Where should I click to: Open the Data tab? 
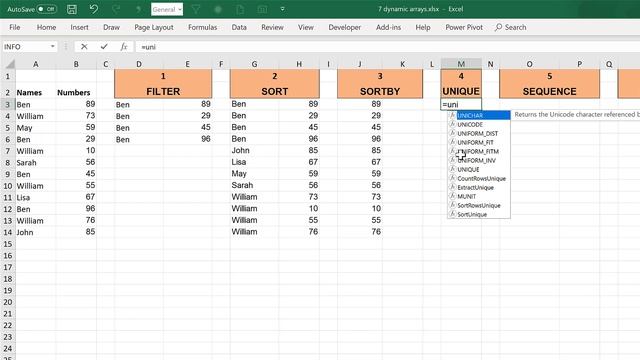tap(239, 27)
